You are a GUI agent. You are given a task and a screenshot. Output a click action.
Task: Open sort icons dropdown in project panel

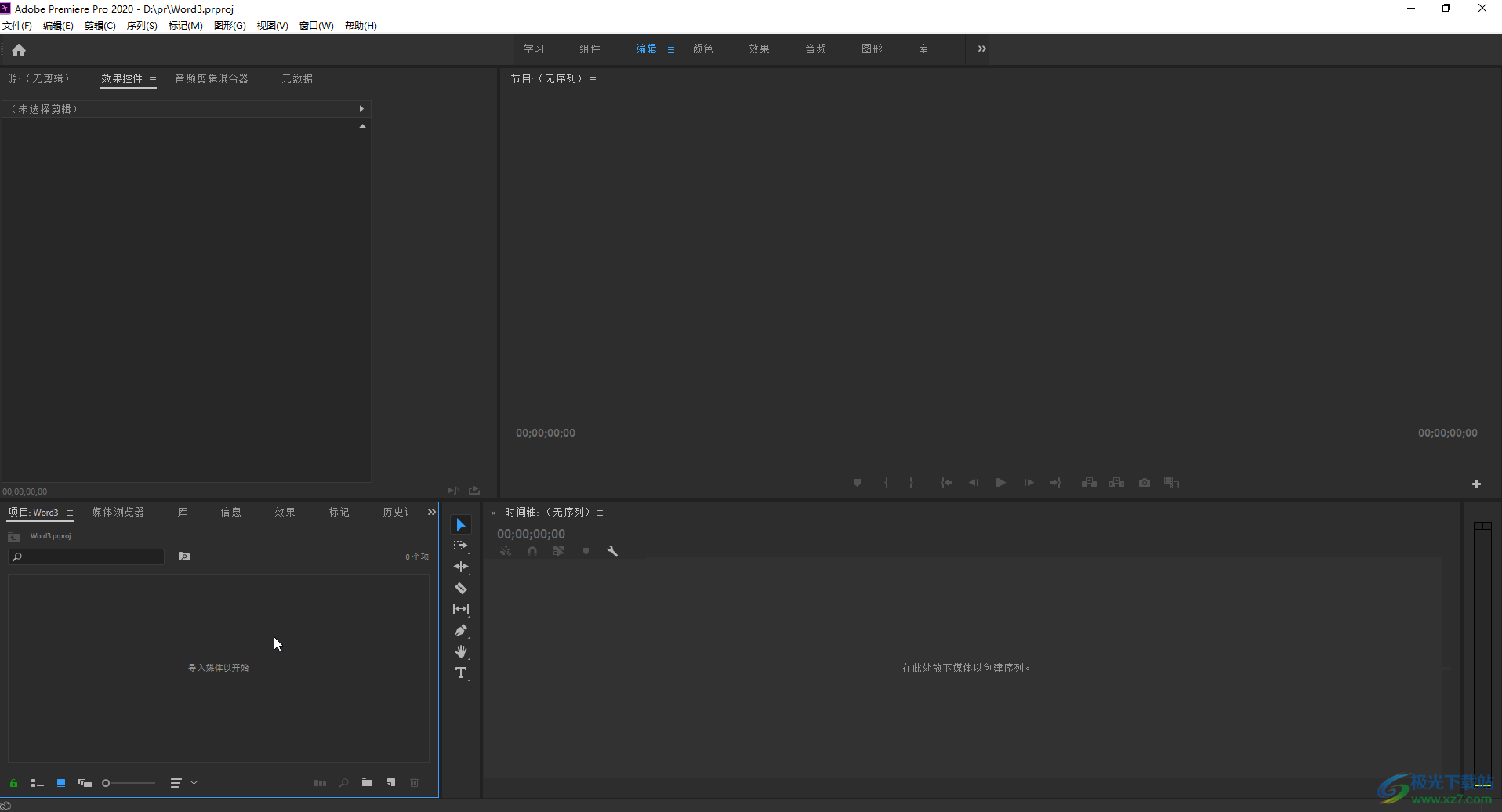[x=184, y=783]
